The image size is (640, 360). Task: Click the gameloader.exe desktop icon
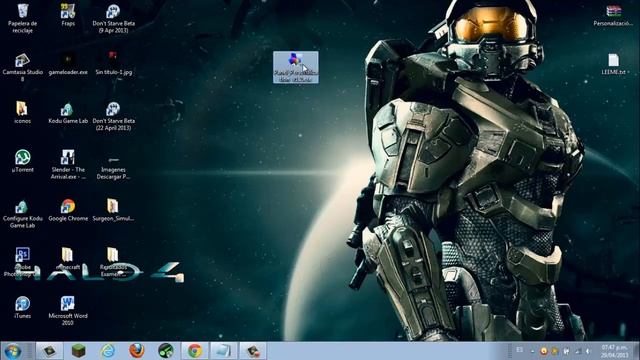tap(68, 64)
